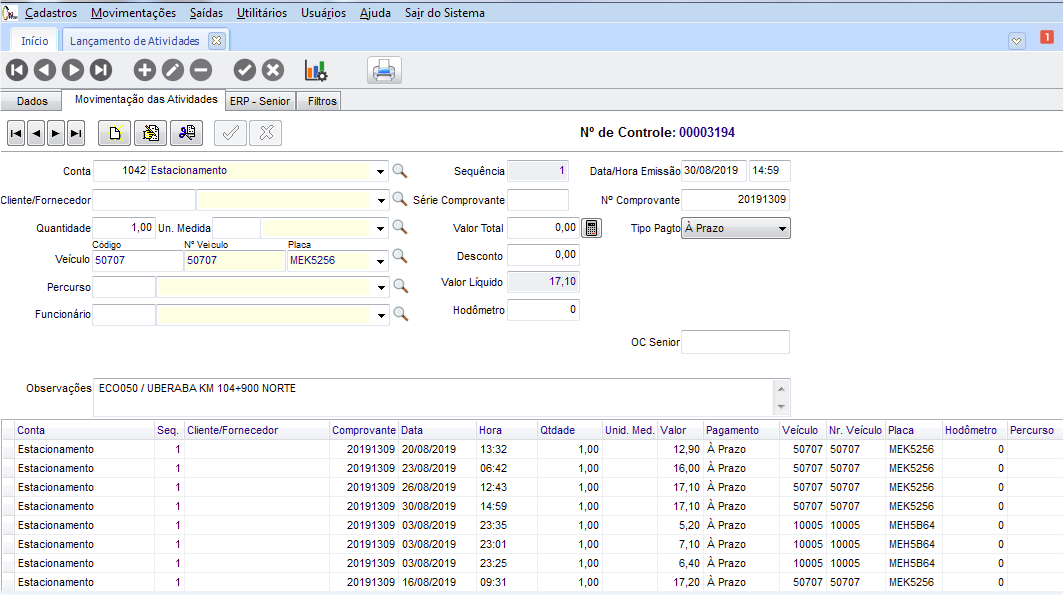Close the Lançamento de Atividades tab

216,41
